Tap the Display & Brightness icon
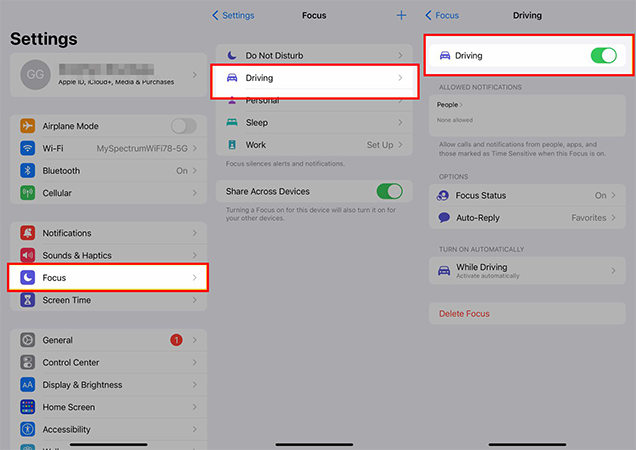The height and width of the screenshot is (450, 636). (27, 385)
